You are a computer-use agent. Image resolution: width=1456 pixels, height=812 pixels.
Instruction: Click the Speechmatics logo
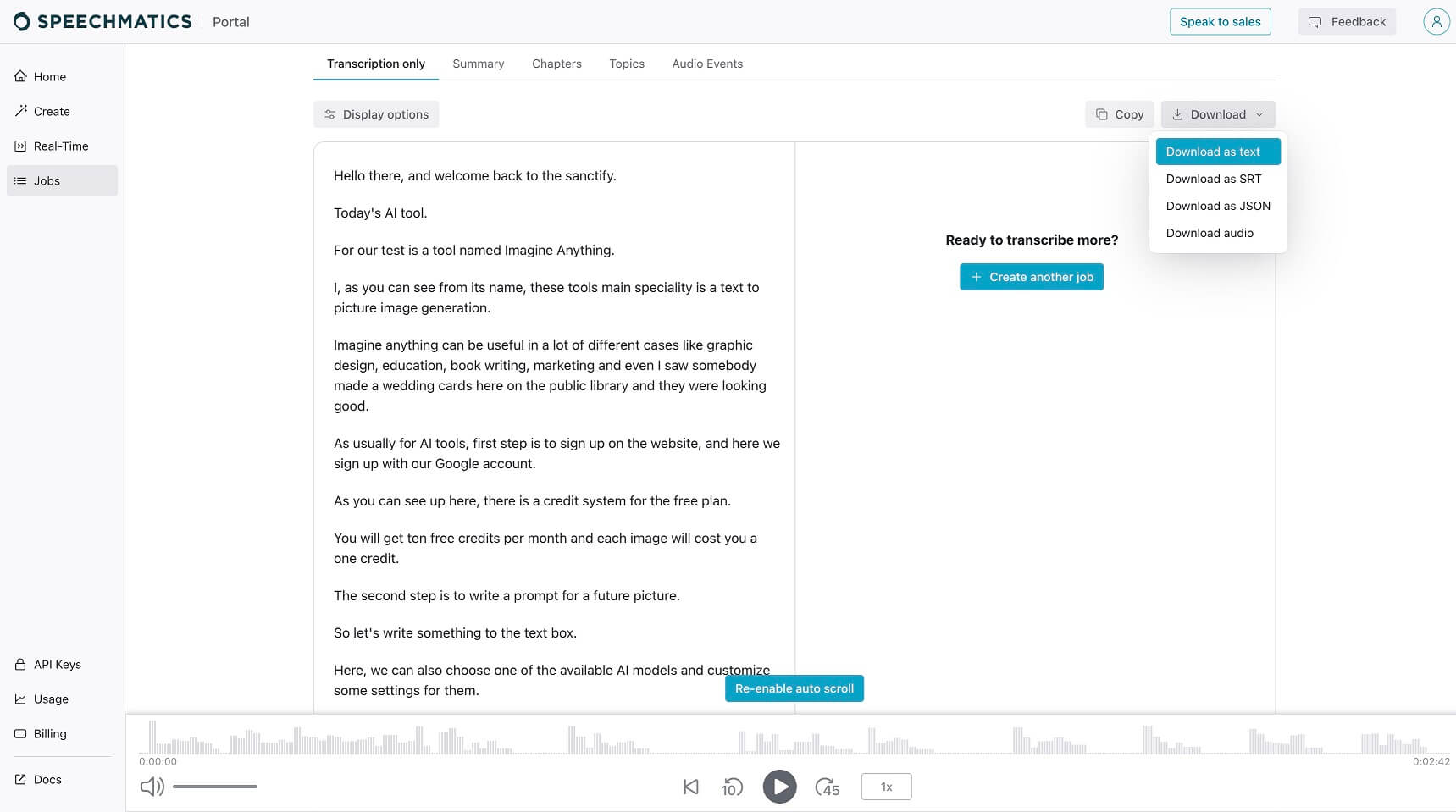(x=102, y=20)
